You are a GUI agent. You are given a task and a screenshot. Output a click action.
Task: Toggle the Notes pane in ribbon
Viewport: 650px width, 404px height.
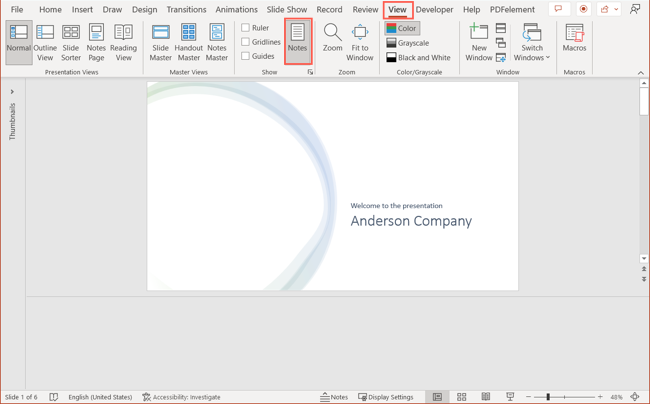coord(298,41)
